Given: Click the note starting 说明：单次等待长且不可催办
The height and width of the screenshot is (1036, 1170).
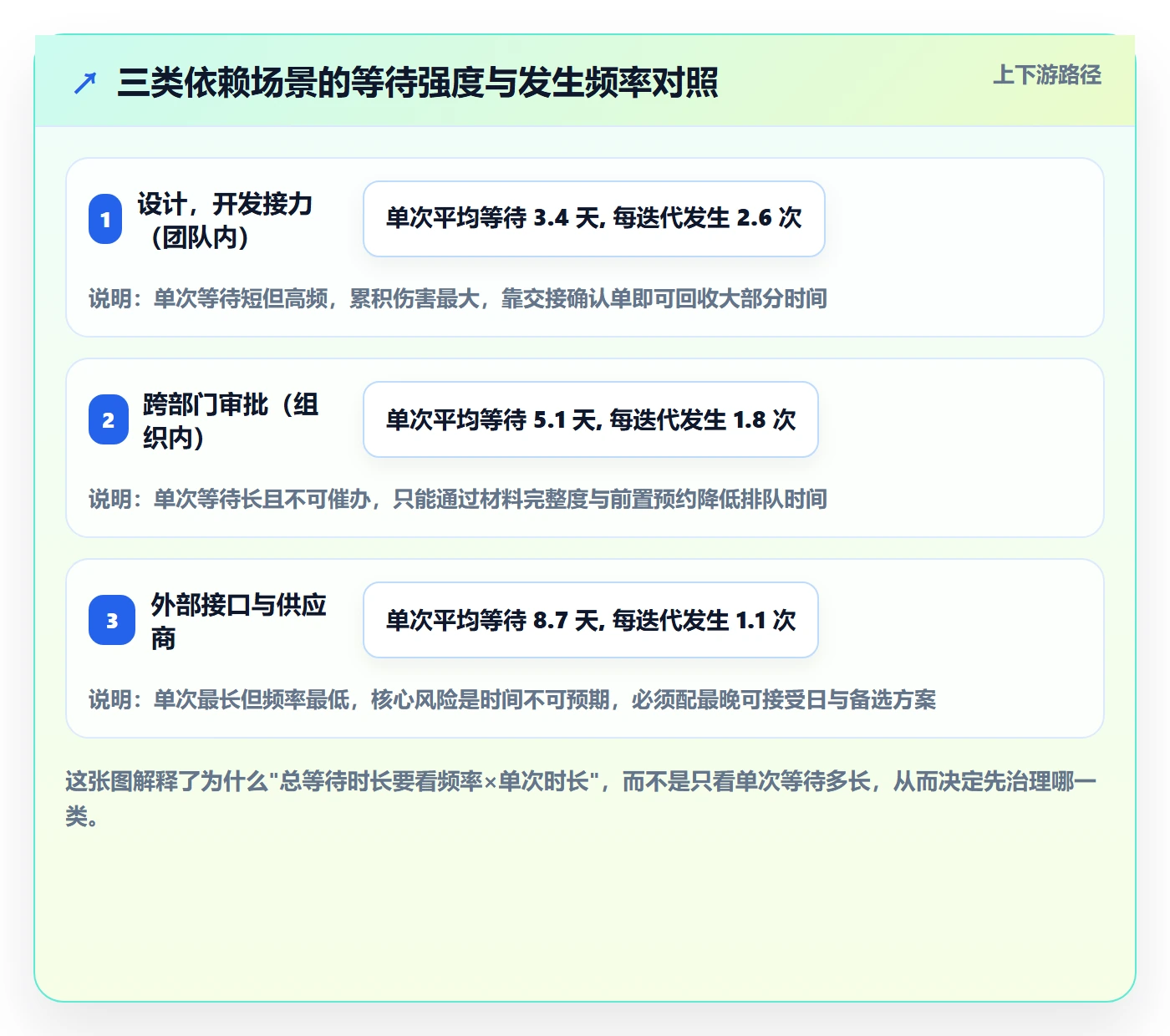Looking at the screenshot, I should pyautogui.click(x=458, y=499).
